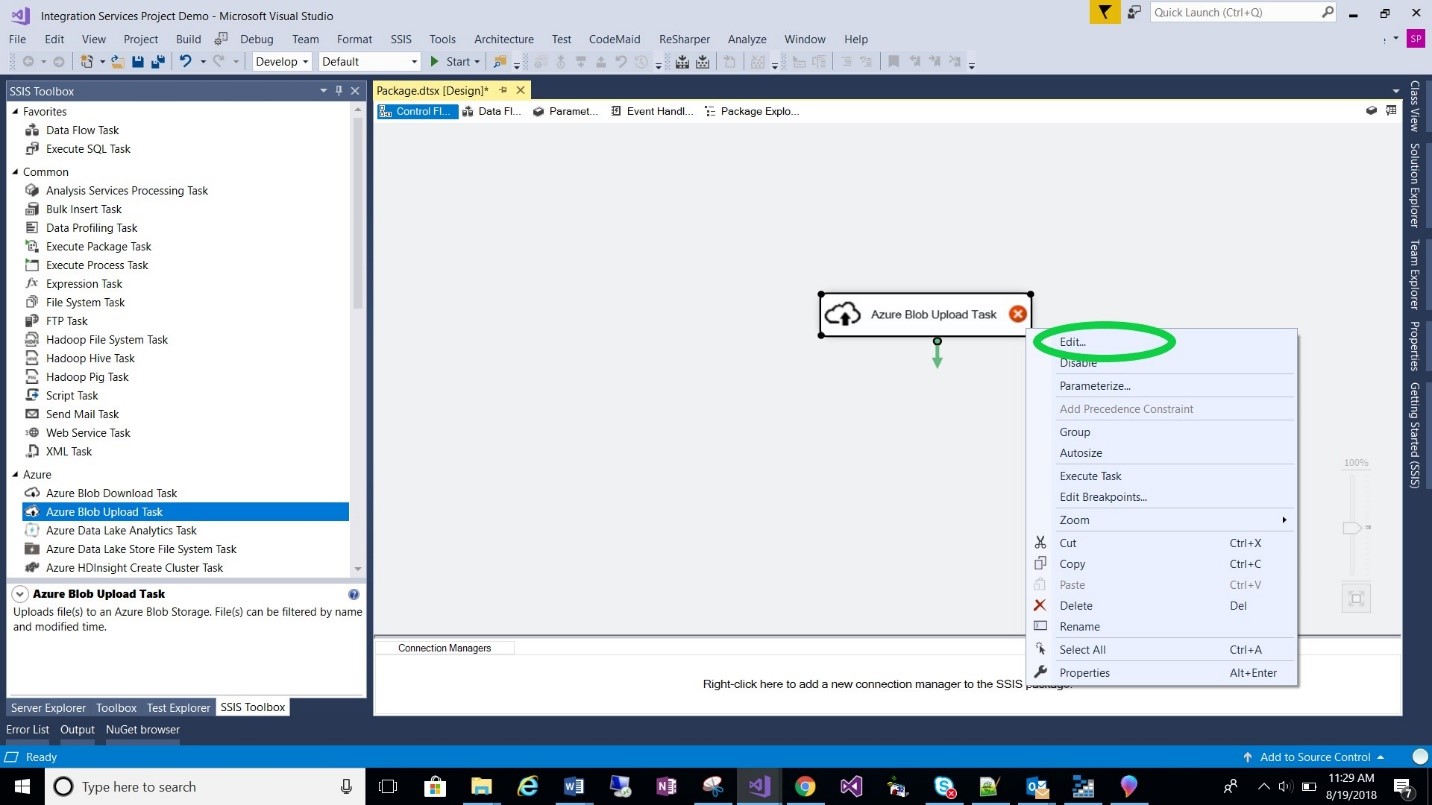Viewport: 1432px width, 805px height.
Task: Click the Variables icon at the designer's top right
Action: point(1372,111)
